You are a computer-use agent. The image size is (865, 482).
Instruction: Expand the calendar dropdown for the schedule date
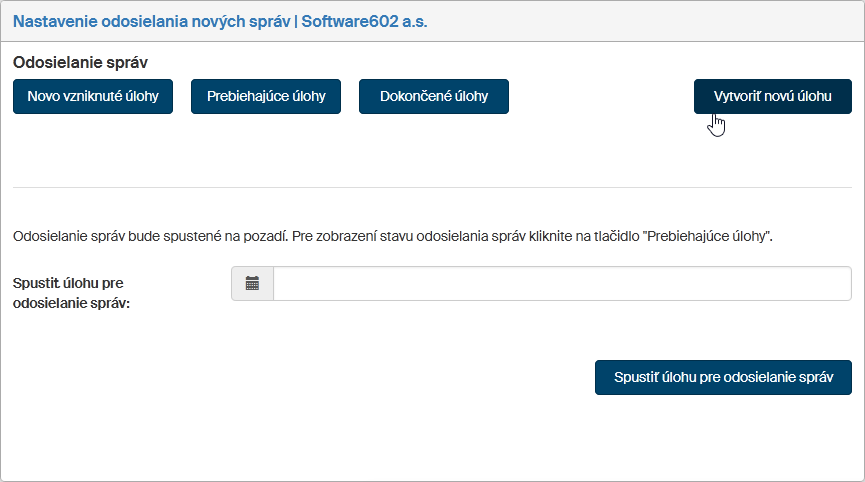[x=252, y=284]
